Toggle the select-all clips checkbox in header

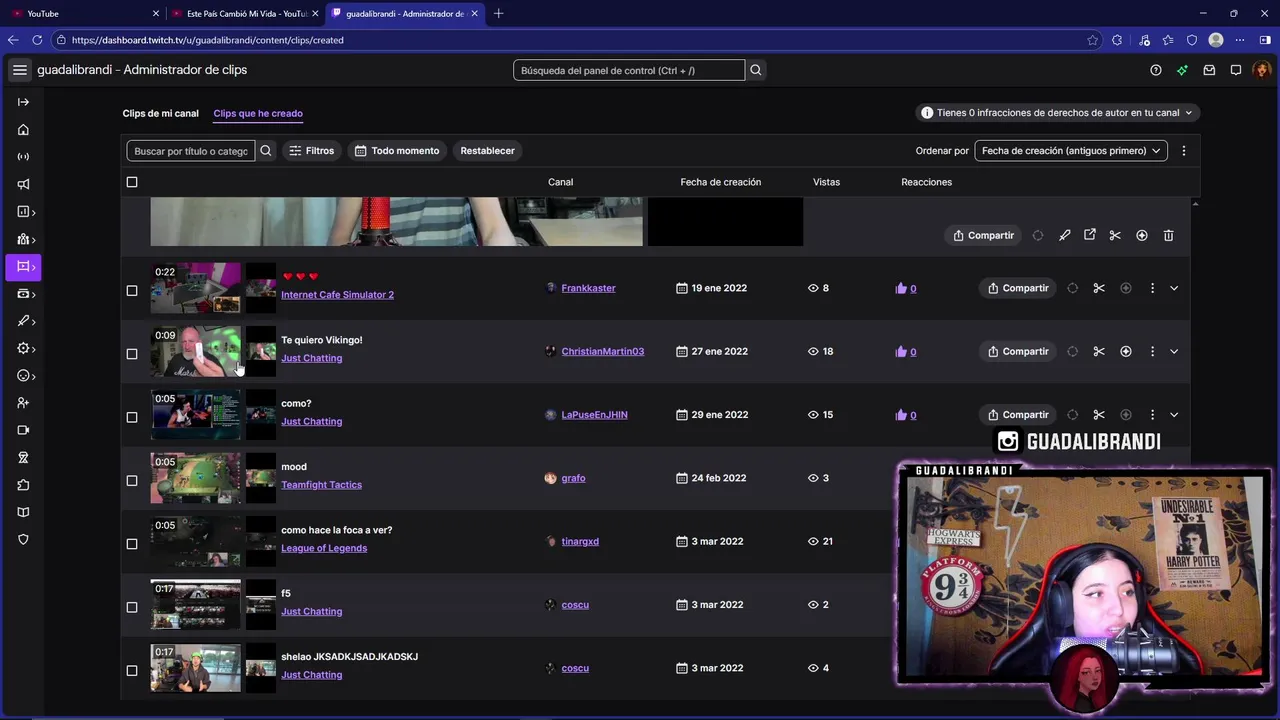pos(132,182)
